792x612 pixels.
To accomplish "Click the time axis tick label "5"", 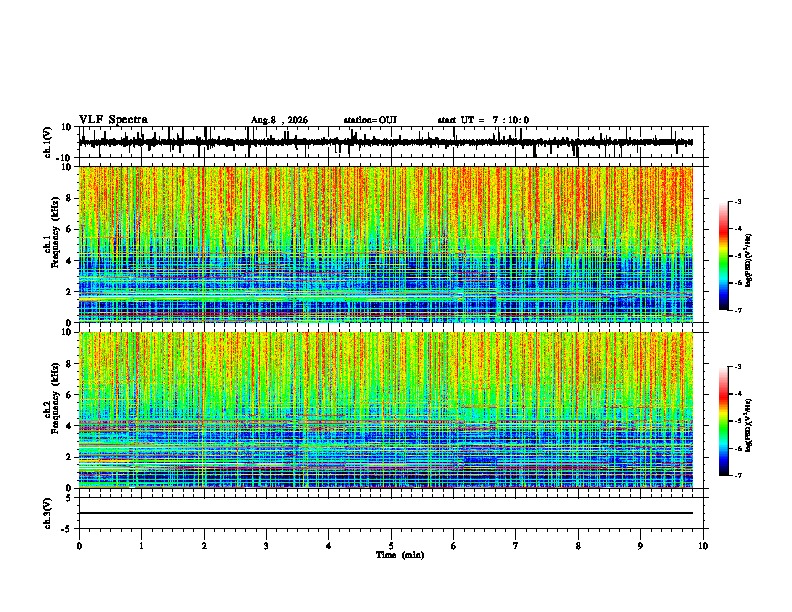I will (391, 546).
